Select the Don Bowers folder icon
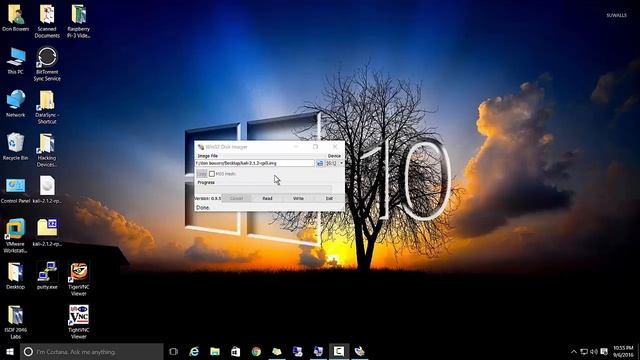The height and width of the screenshot is (360, 640). [x=16, y=18]
